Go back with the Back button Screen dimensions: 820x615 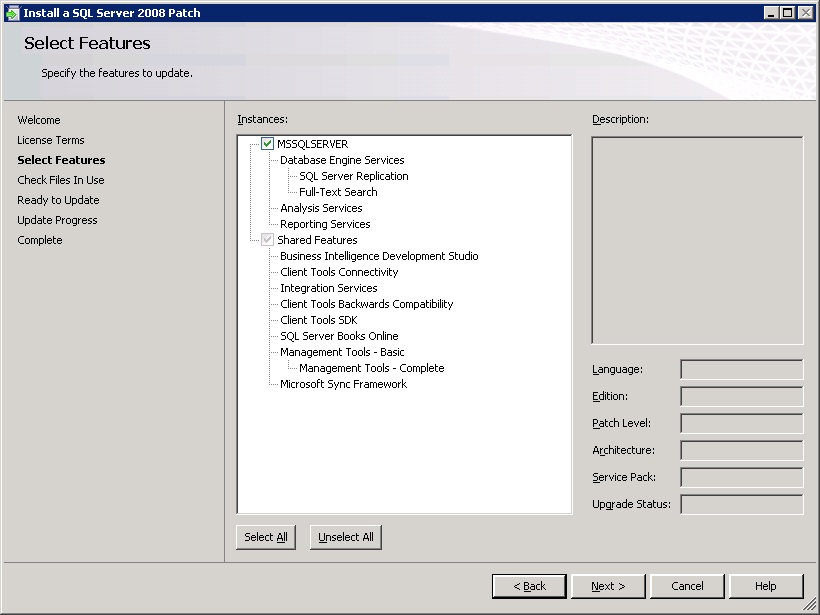[529, 586]
